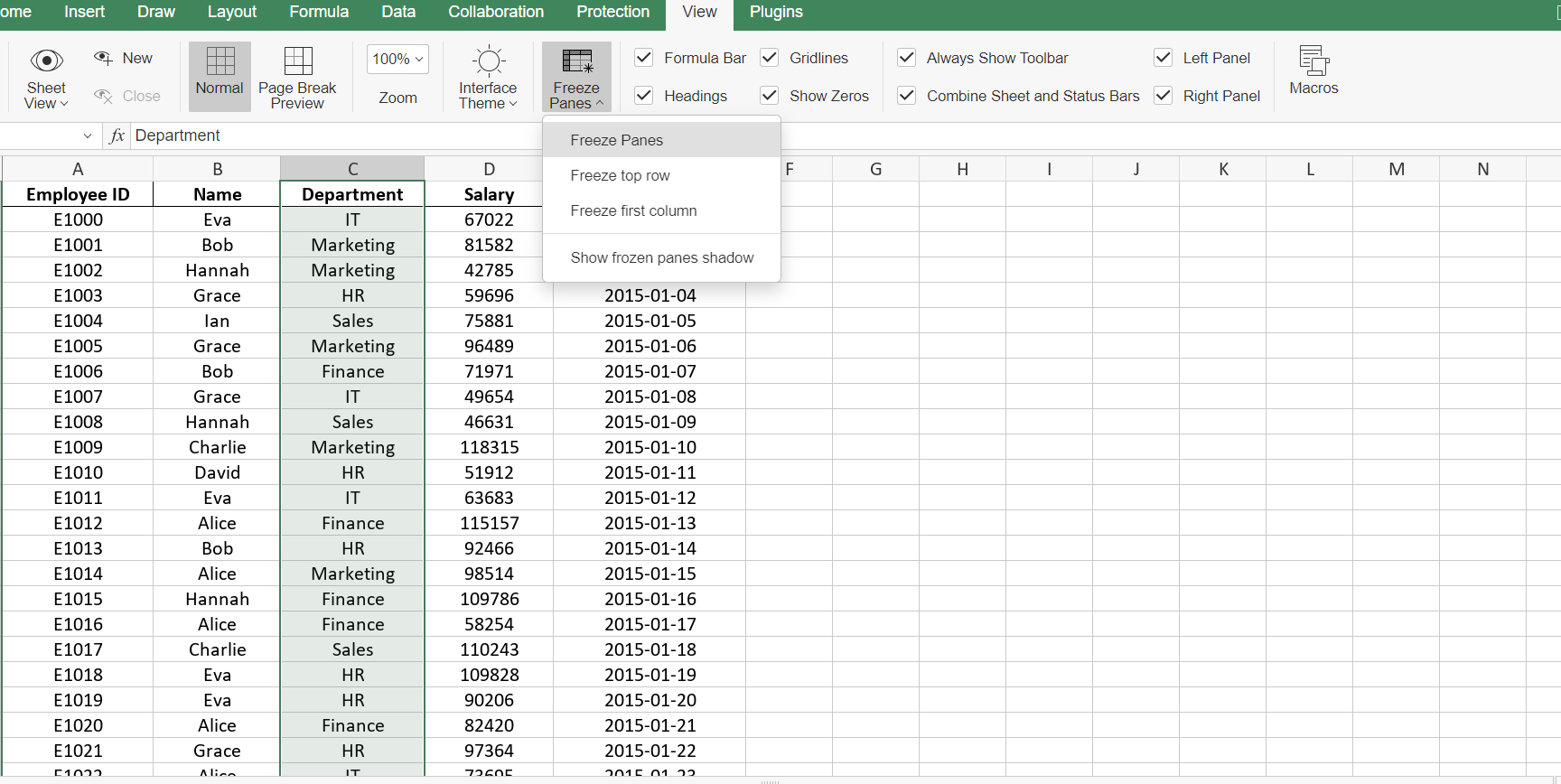This screenshot has width=1561, height=784.
Task: Toggle the Headings checkbox
Action: click(x=644, y=96)
